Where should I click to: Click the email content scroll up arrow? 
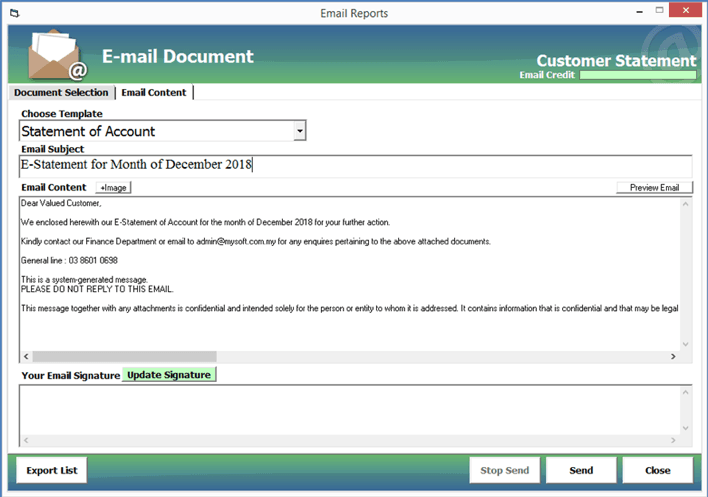tap(685, 204)
